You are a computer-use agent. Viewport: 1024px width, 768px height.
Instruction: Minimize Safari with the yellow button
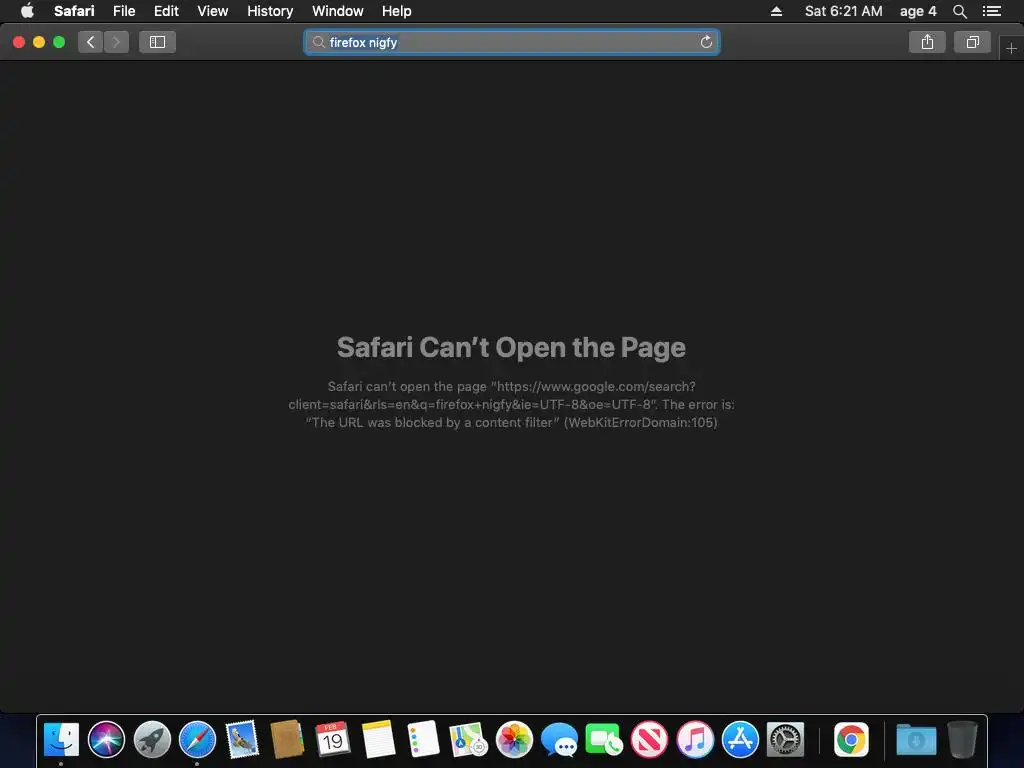click(x=39, y=42)
